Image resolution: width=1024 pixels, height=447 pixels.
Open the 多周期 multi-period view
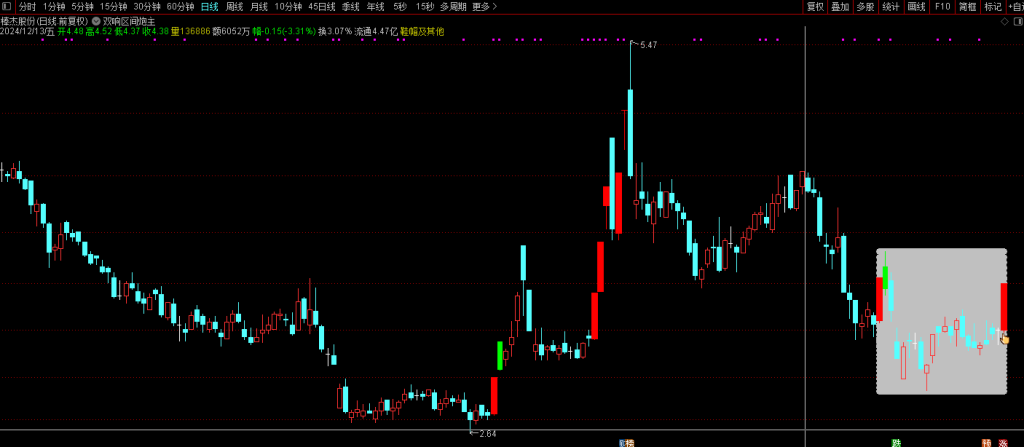click(x=452, y=6)
